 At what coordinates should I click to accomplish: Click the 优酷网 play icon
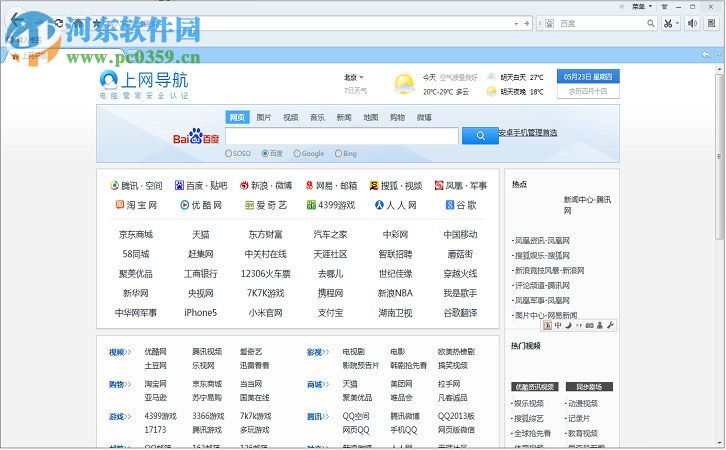click(x=184, y=205)
